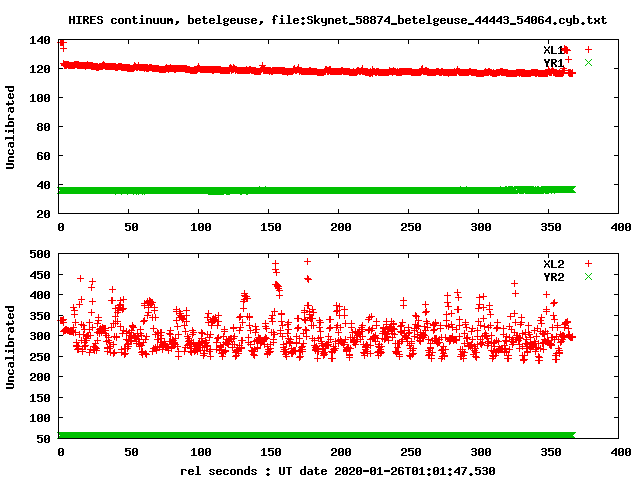This screenshot has width=640, height=480.
Task: Click the 140 tick label on top y-axis
Action: (x=40, y=40)
